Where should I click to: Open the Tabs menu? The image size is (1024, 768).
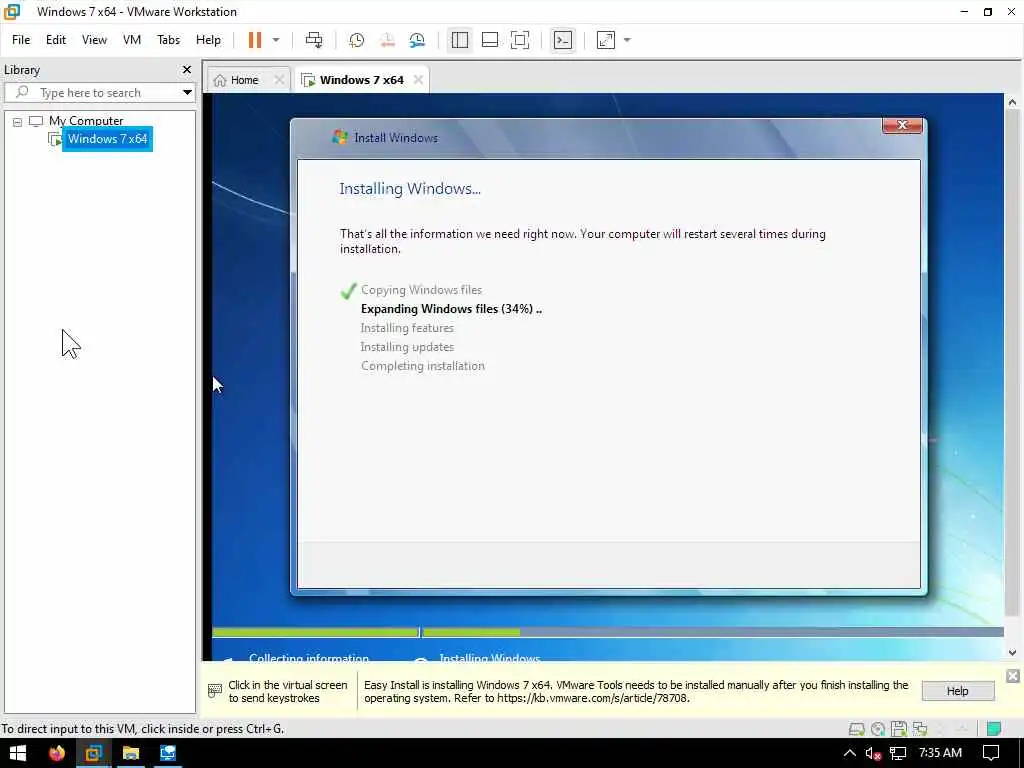[168, 40]
